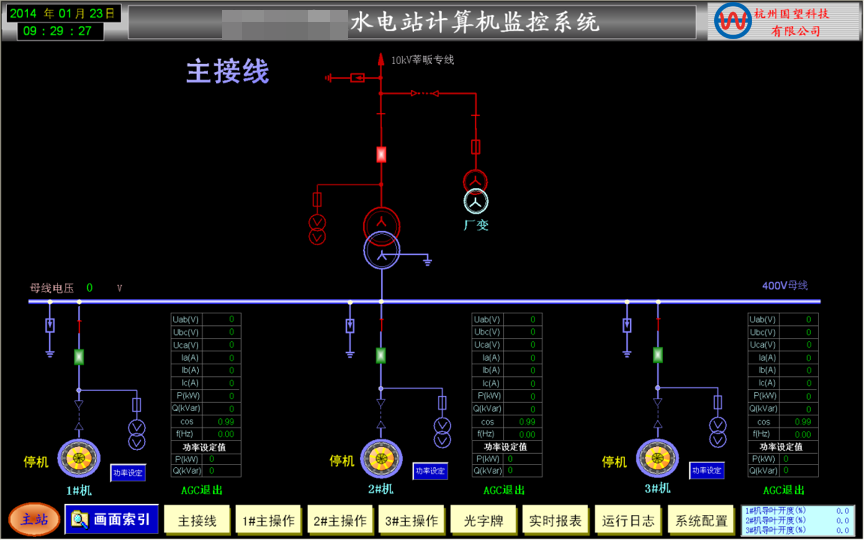Open the 主接线 screen tab
The image size is (864, 540).
pyautogui.click(x=197, y=520)
